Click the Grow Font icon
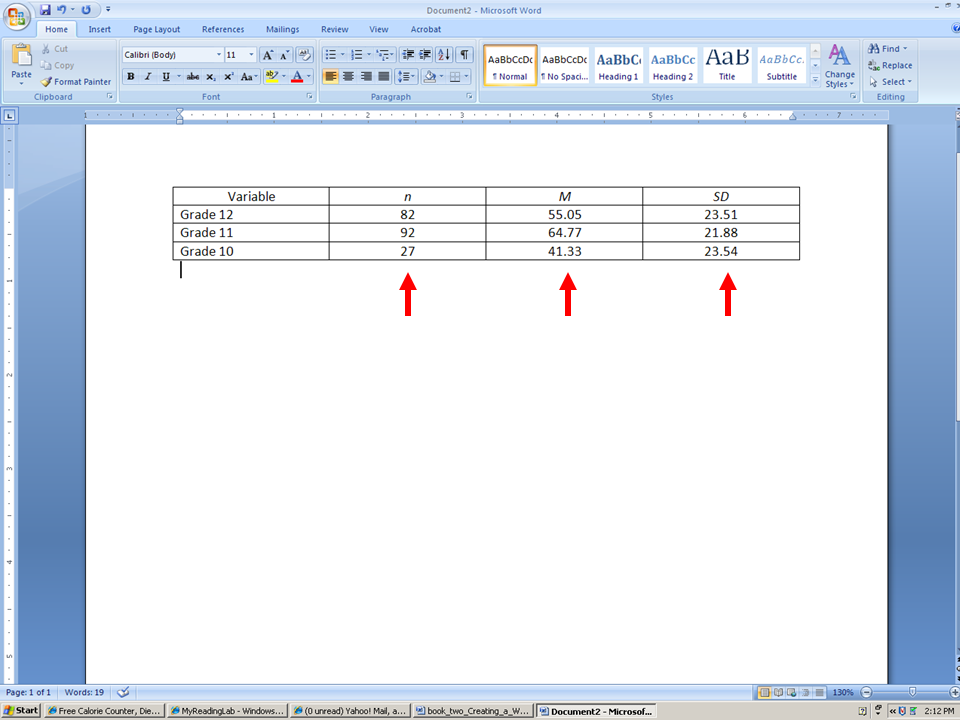 pyautogui.click(x=268, y=55)
